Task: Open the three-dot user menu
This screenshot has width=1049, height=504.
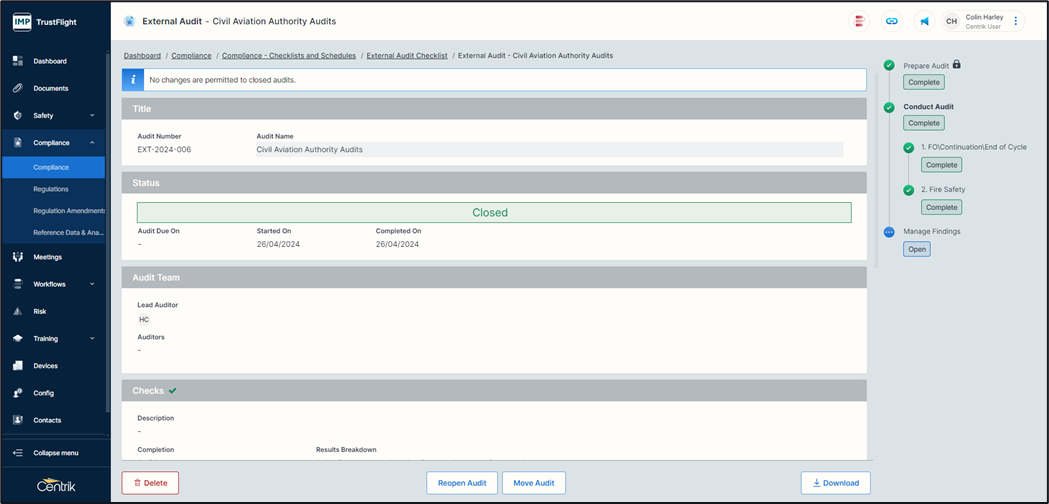Action: 1016,21
